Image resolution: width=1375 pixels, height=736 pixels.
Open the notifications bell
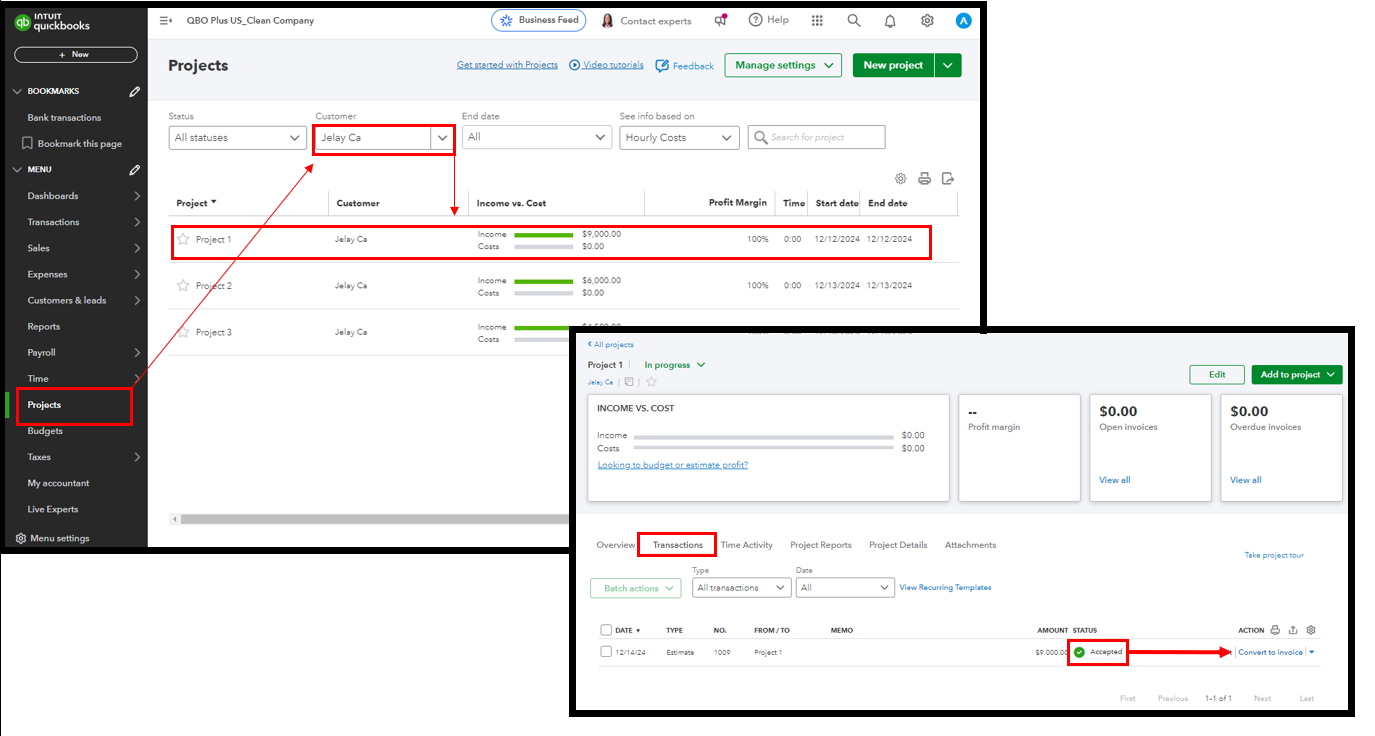click(890, 21)
